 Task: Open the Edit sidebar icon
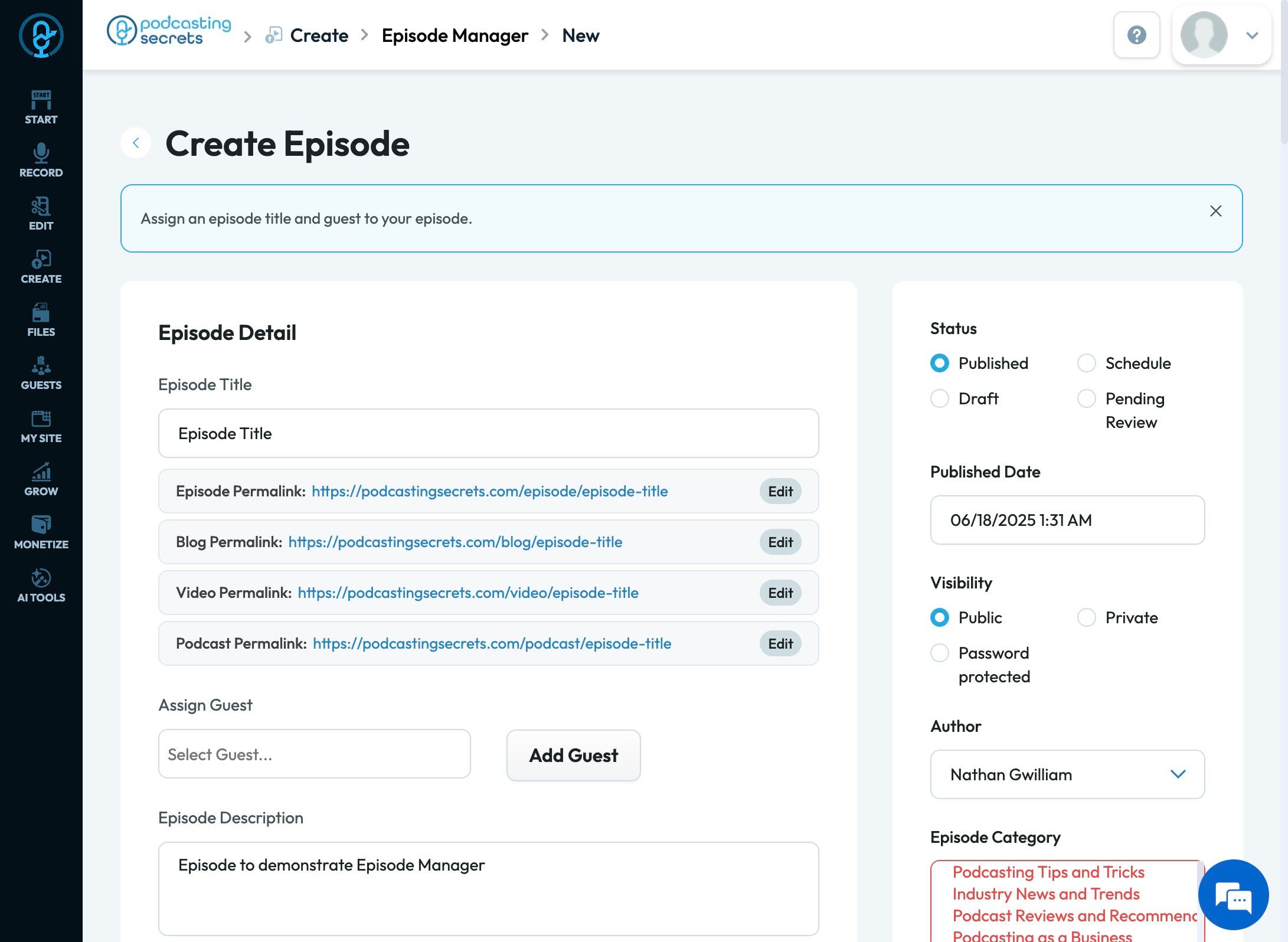click(41, 213)
